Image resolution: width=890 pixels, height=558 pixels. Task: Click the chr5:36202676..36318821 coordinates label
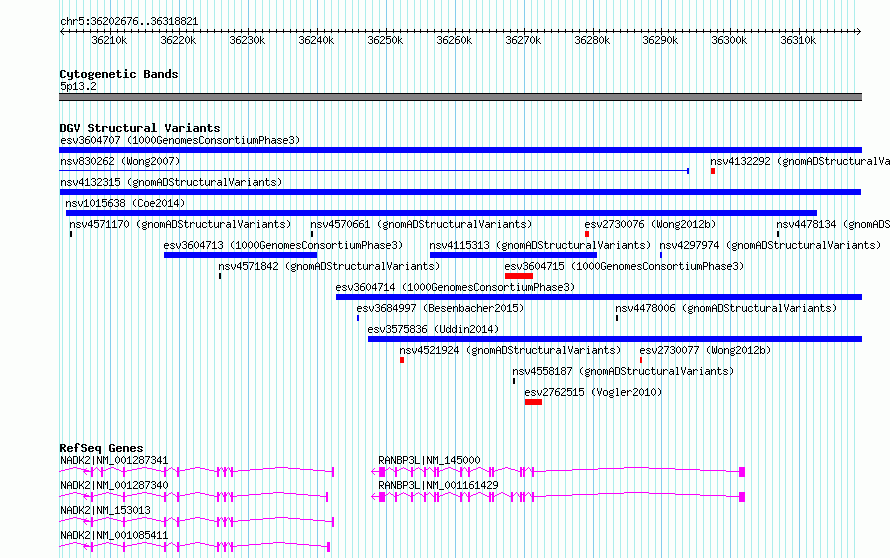pyautogui.click(x=129, y=22)
